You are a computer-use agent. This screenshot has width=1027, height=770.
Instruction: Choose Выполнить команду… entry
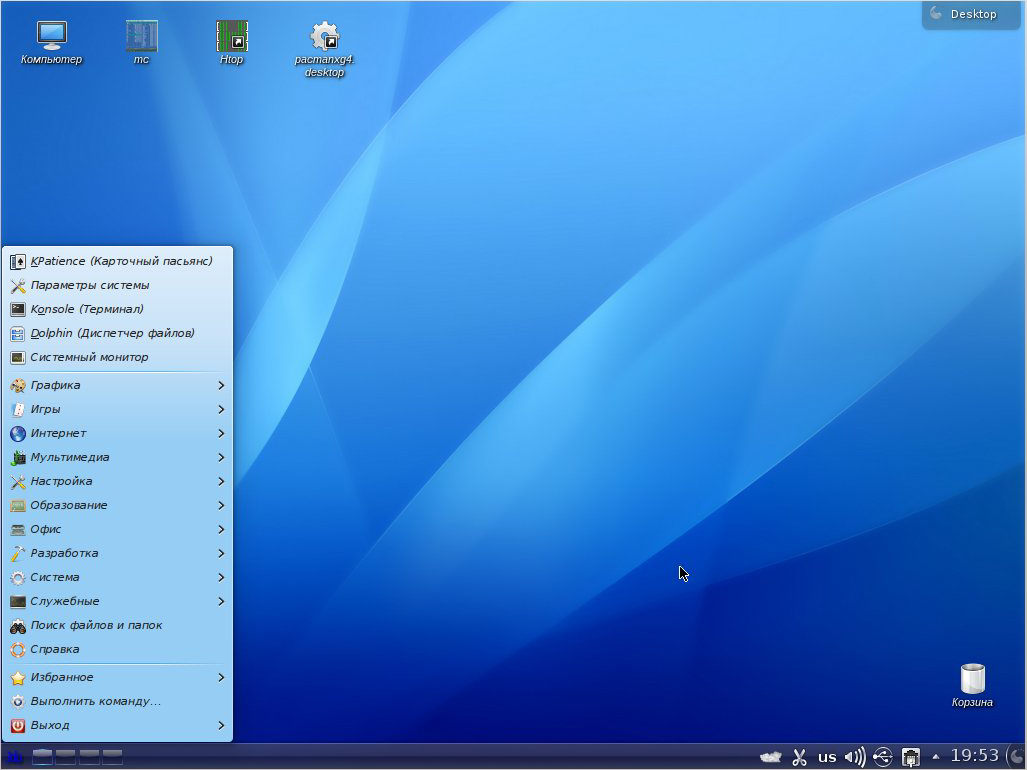[x=118, y=701]
